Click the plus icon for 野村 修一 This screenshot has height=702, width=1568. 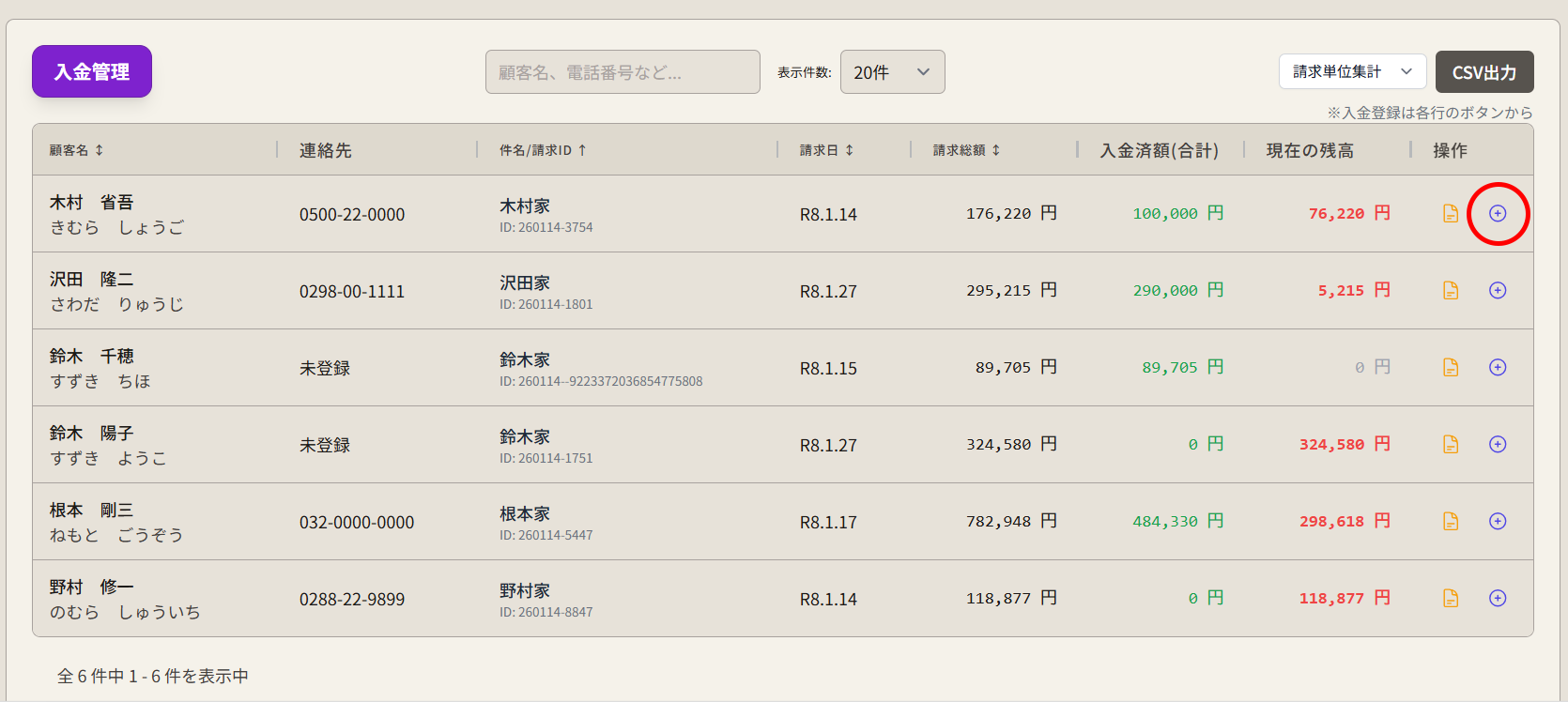click(x=1498, y=599)
